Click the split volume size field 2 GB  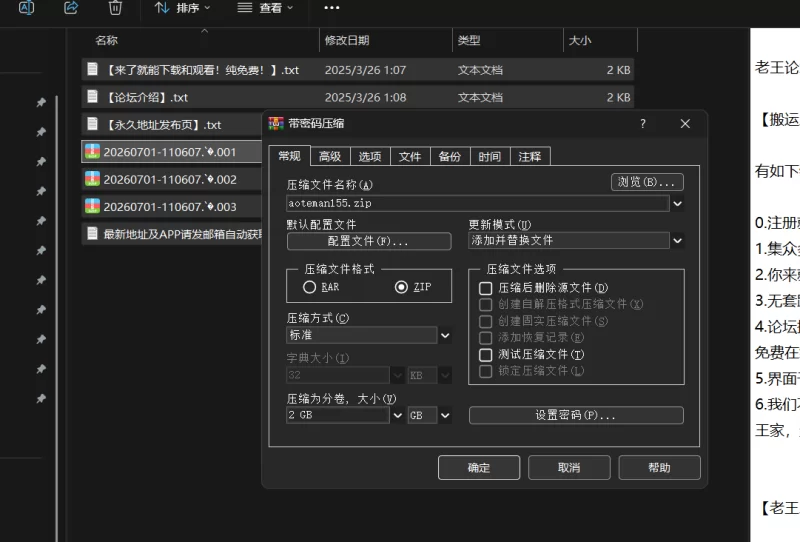pyautogui.click(x=338, y=415)
